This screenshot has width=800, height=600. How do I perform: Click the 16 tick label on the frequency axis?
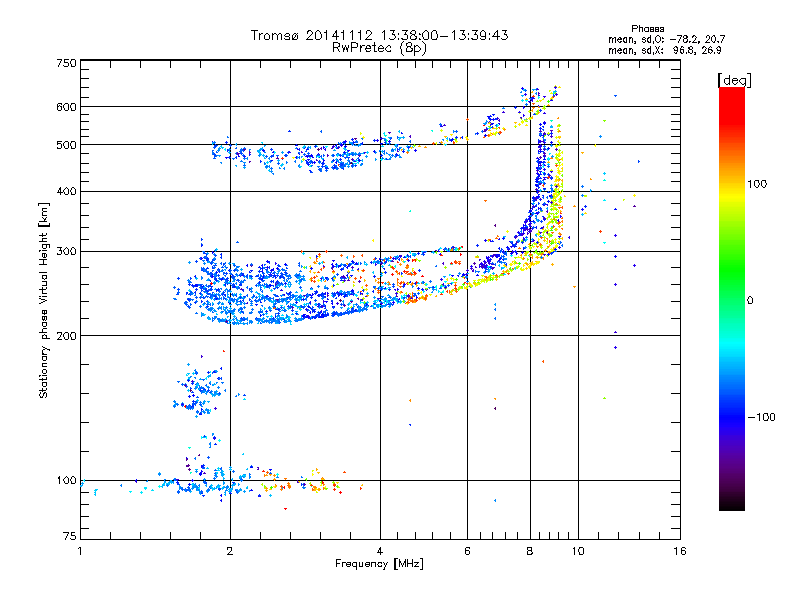pyautogui.click(x=680, y=551)
